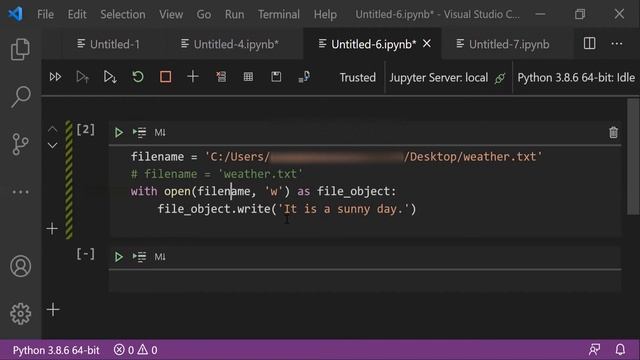
Task: Run all cells in the notebook toolbar
Action: click(55, 77)
